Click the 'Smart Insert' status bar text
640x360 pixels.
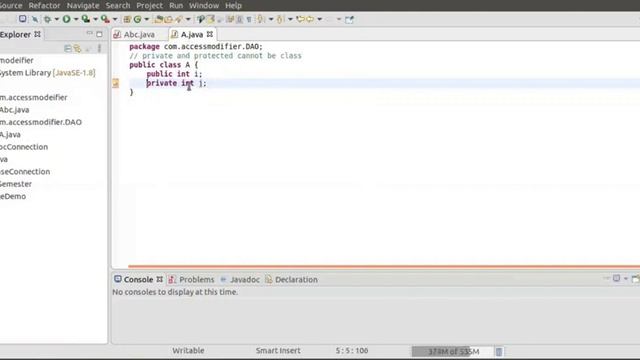(278, 351)
